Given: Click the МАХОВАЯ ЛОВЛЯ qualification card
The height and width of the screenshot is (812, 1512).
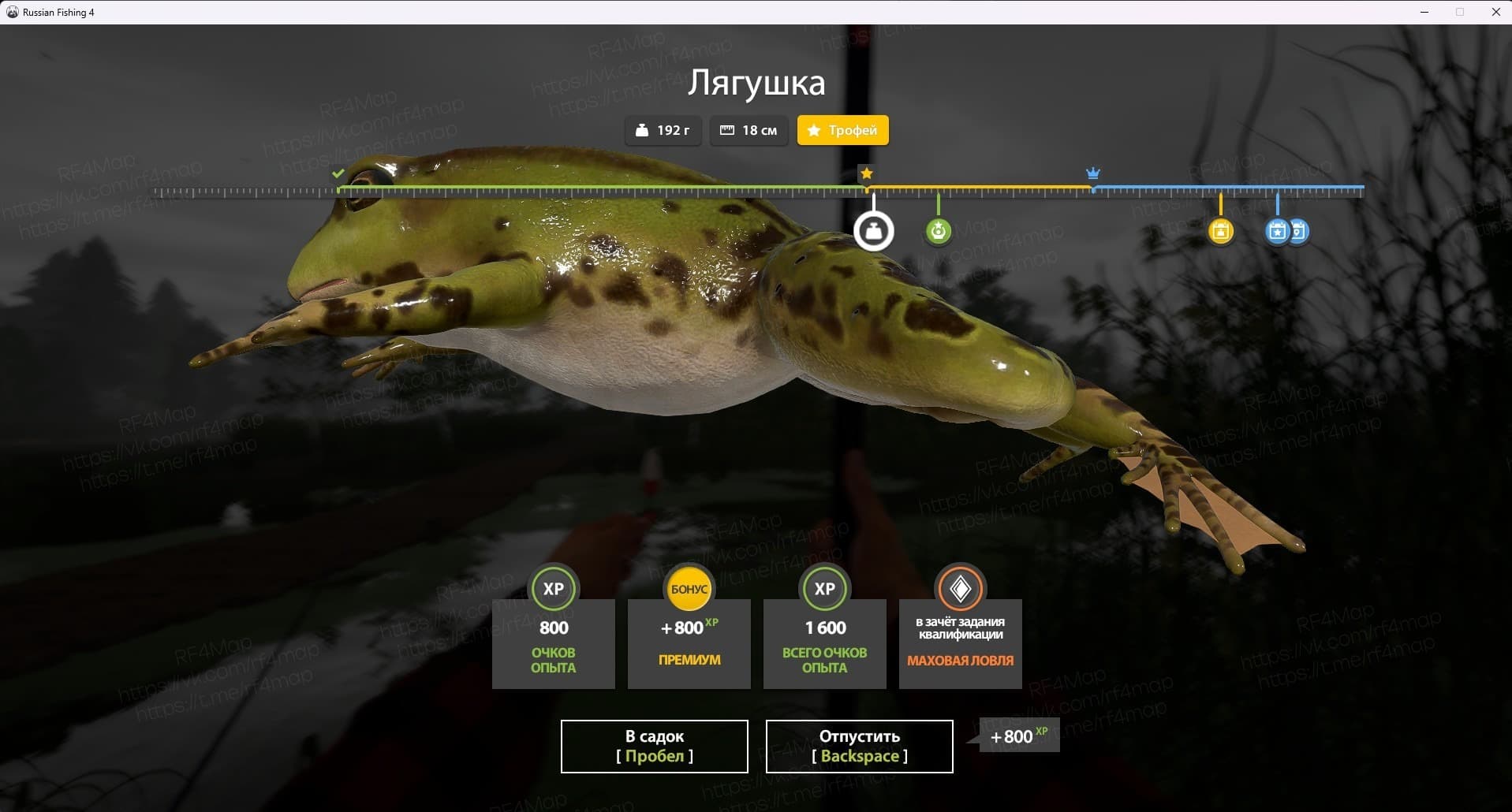Looking at the screenshot, I should click(x=960, y=643).
